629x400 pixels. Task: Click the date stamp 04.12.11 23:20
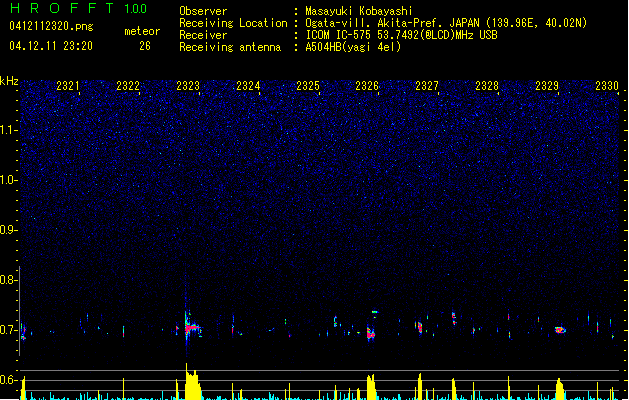51,46
